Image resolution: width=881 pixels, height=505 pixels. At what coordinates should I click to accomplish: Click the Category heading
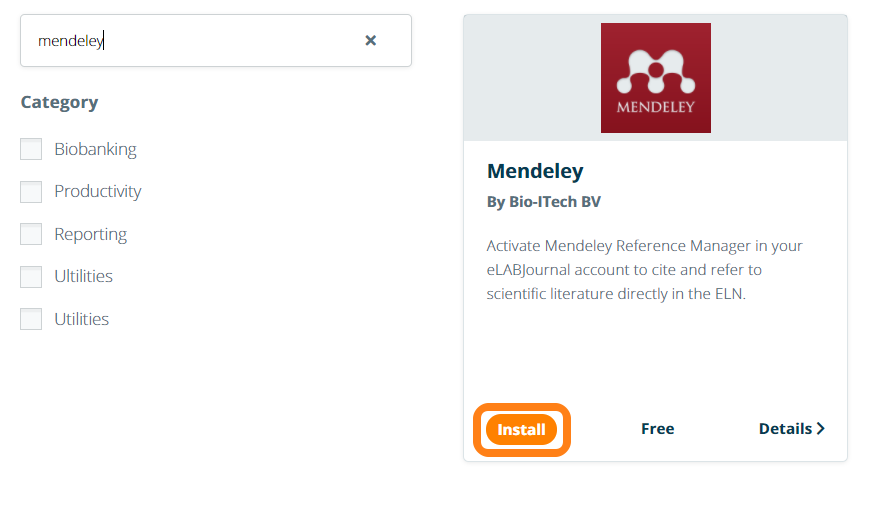59,102
